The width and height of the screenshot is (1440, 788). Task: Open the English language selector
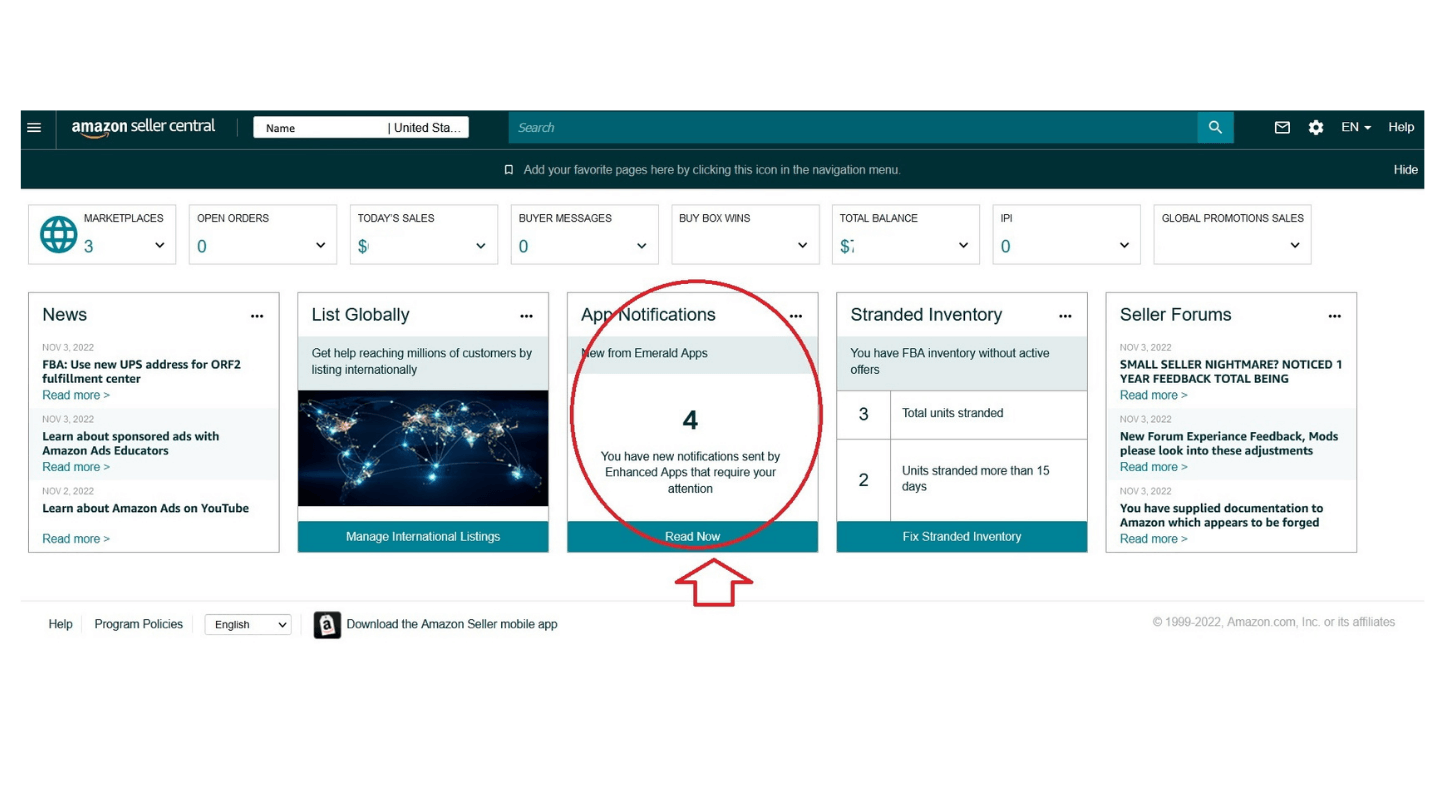click(x=247, y=624)
